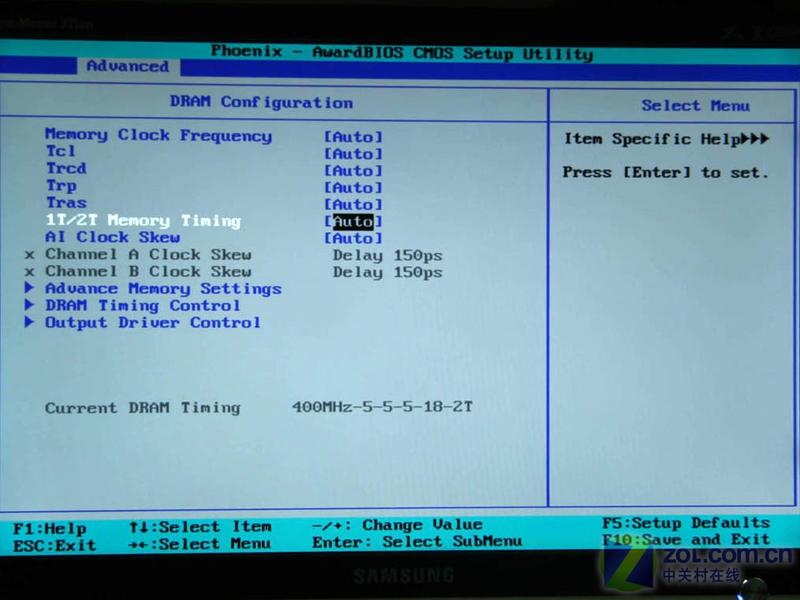Open DRAM Timing Control submenu
The height and width of the screenshot is (600, 800).
tap(143, 306)
